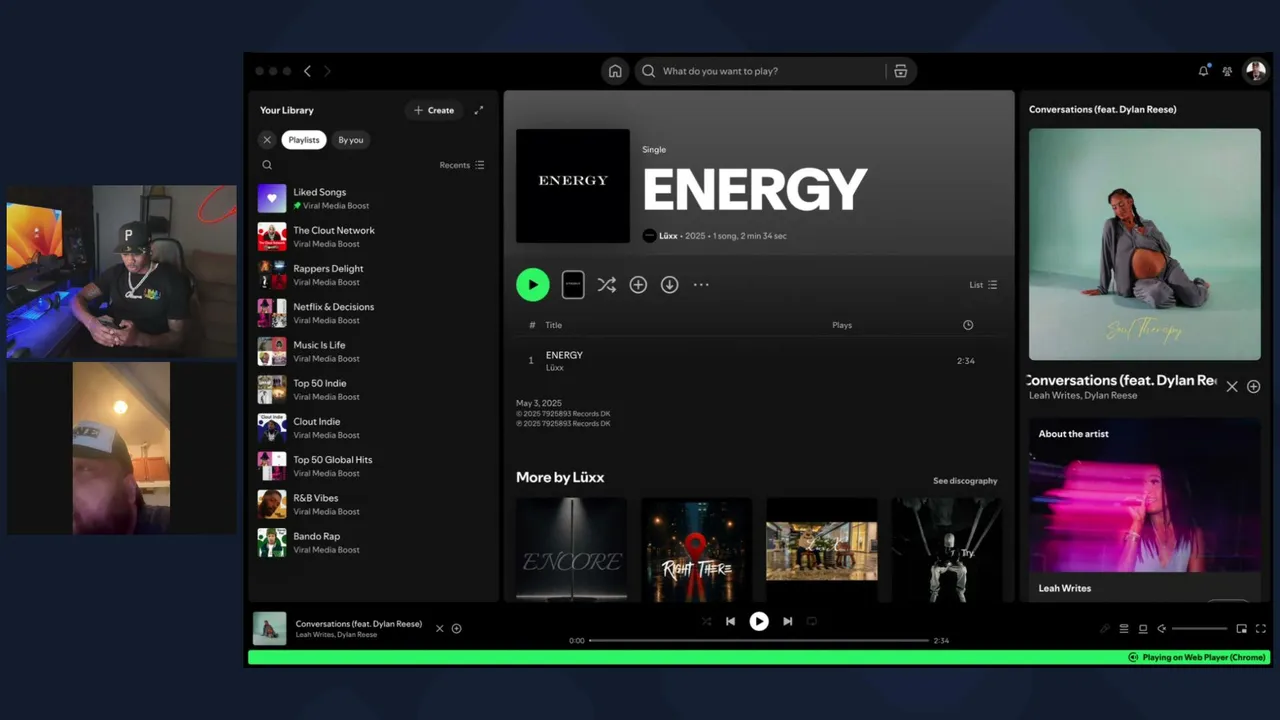Toggle repeat in the player bar
Image resolution: width=1280 pixels, height=720 pixels.
pos(812,621)
